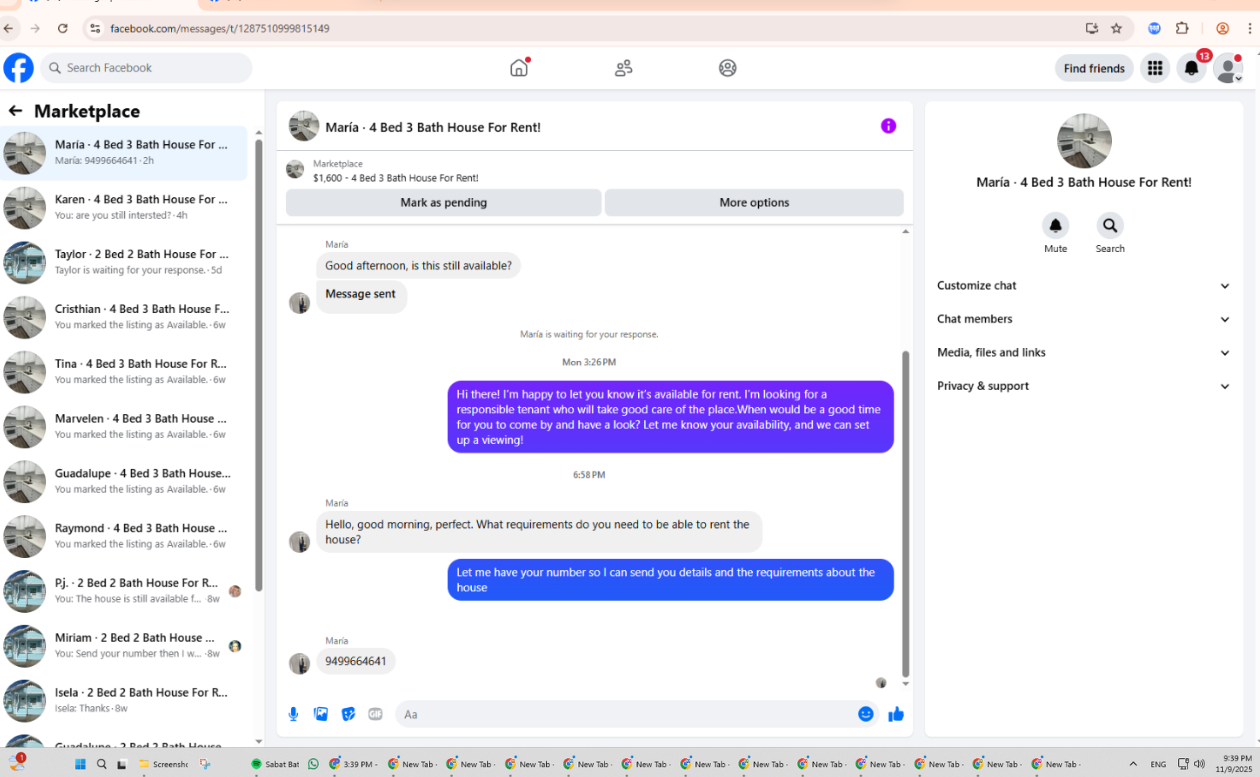Expand the Chat members section
1260x777 pixels.
pos(1084,319)
